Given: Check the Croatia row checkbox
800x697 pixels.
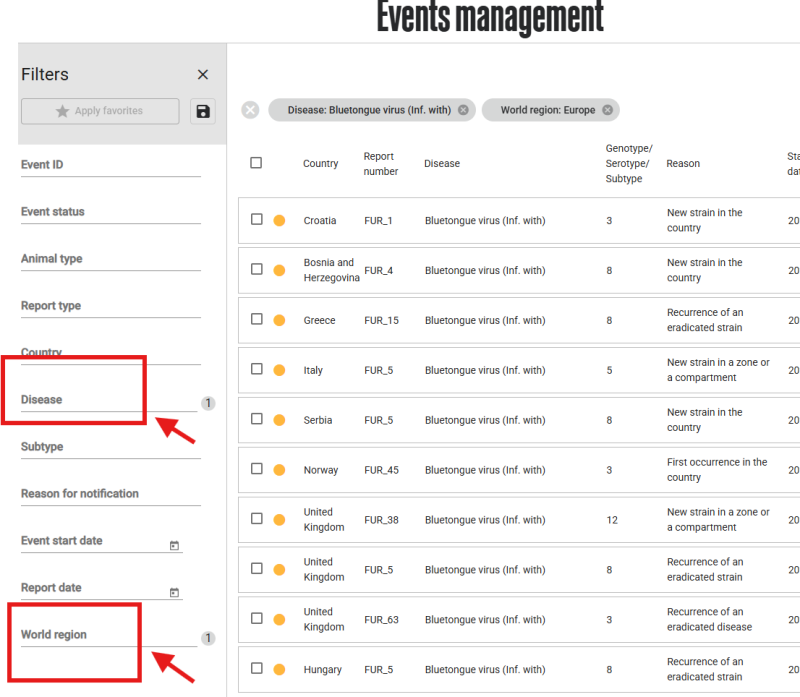Looking at the screenshot, I should point(256,220).
